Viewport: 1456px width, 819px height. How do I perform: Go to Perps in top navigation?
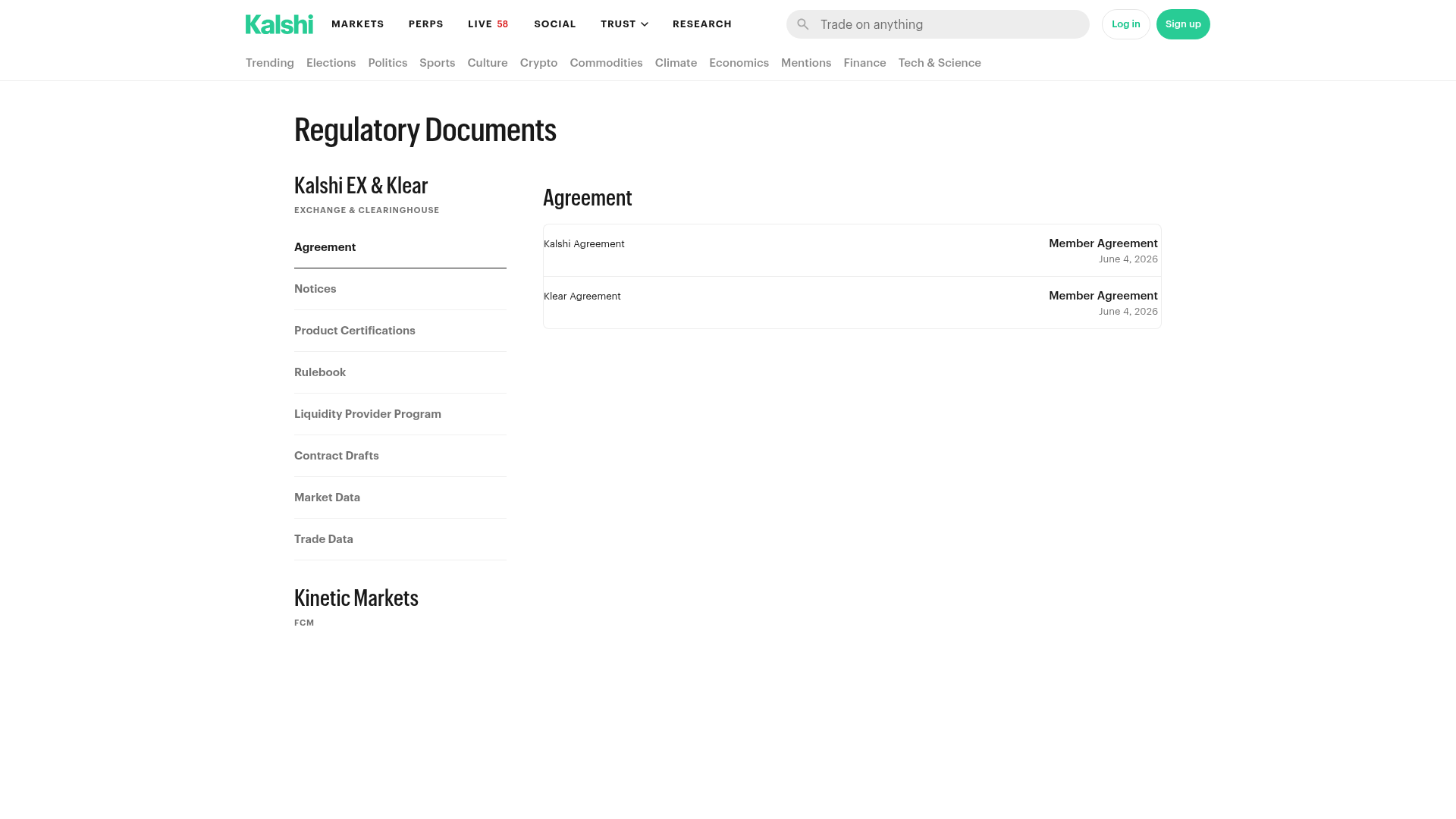[426, 24]
